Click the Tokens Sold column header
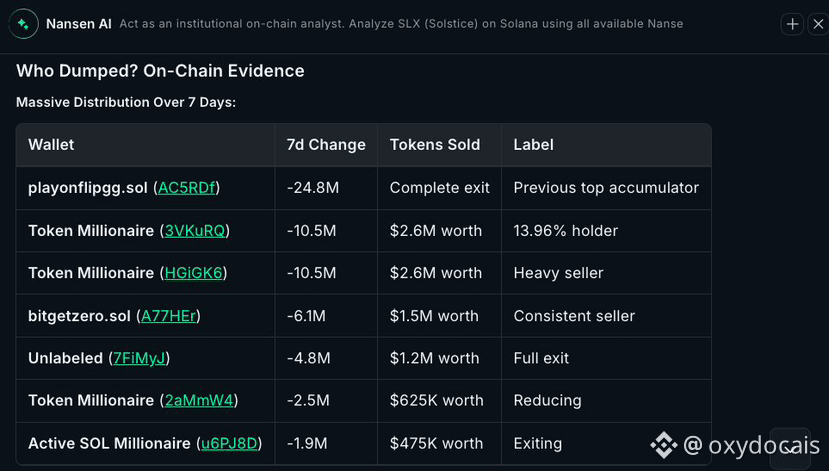 tap(435, 145)
